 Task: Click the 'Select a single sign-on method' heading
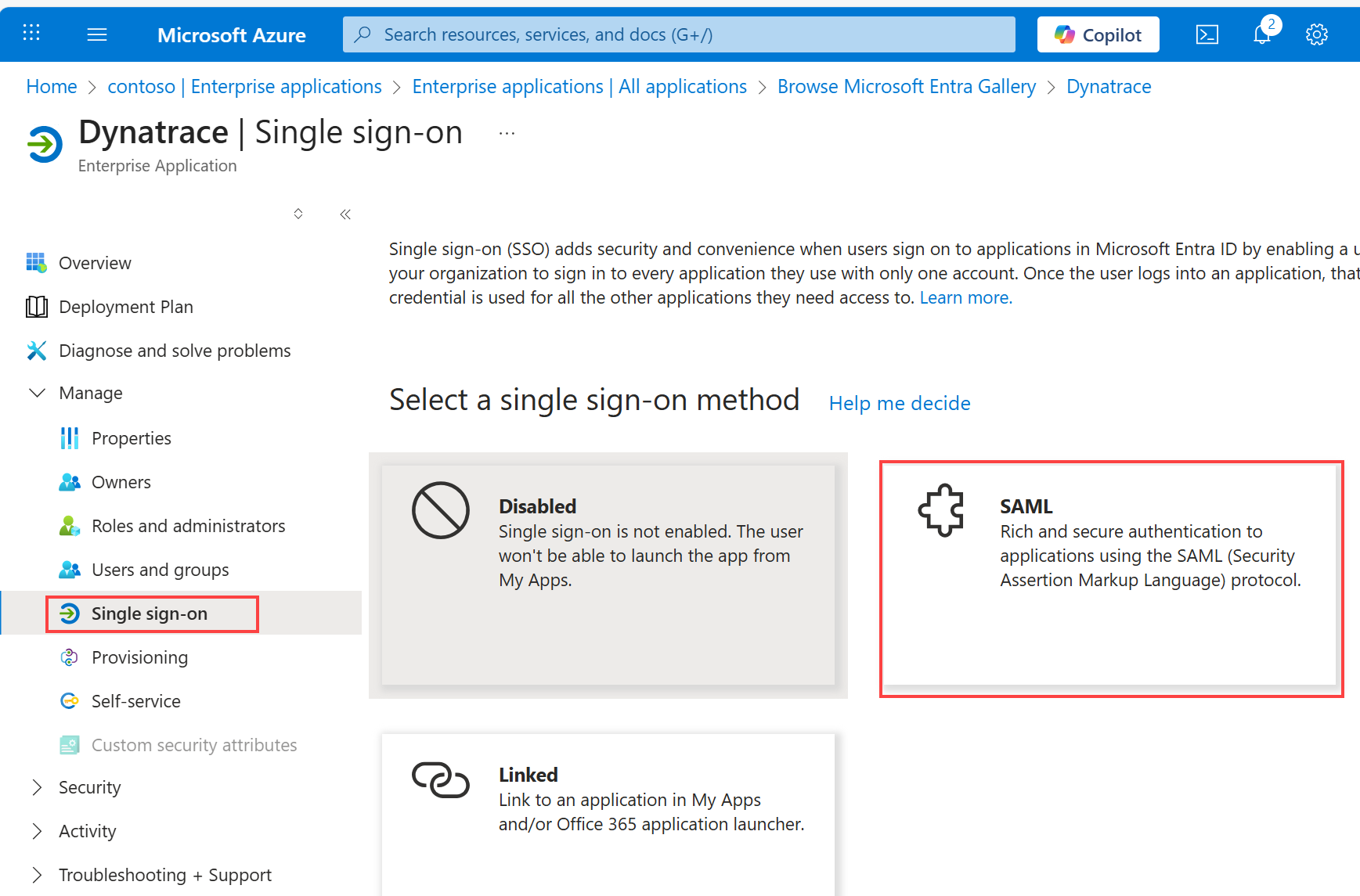[594, 400]
